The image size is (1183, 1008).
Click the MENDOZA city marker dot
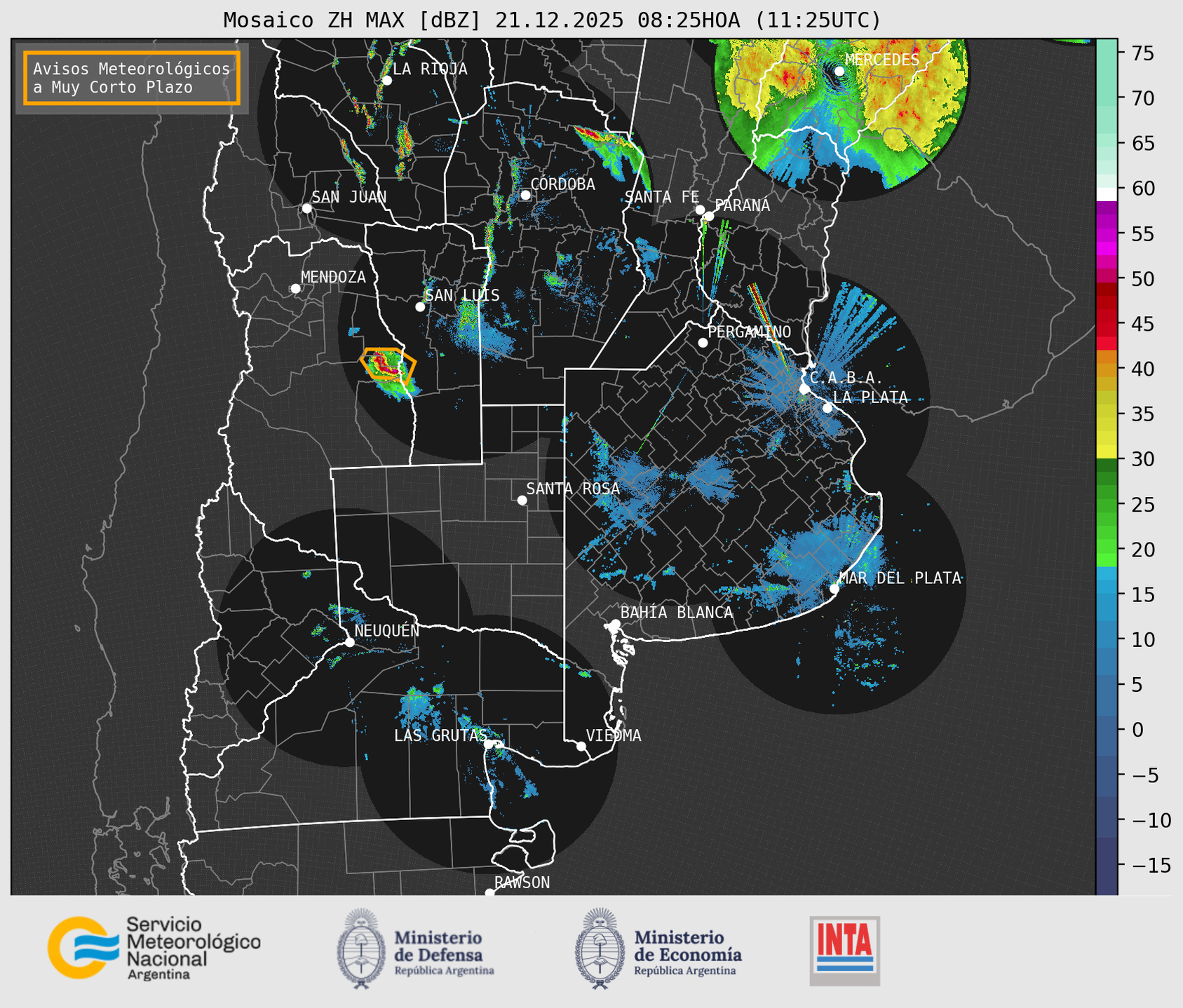pos(295,289)
